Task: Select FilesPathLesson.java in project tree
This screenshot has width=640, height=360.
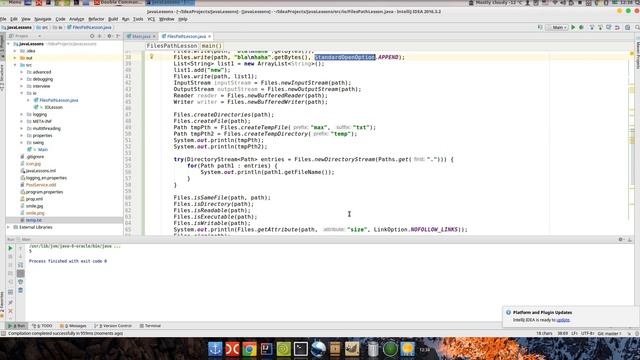Action: point(58,100)
